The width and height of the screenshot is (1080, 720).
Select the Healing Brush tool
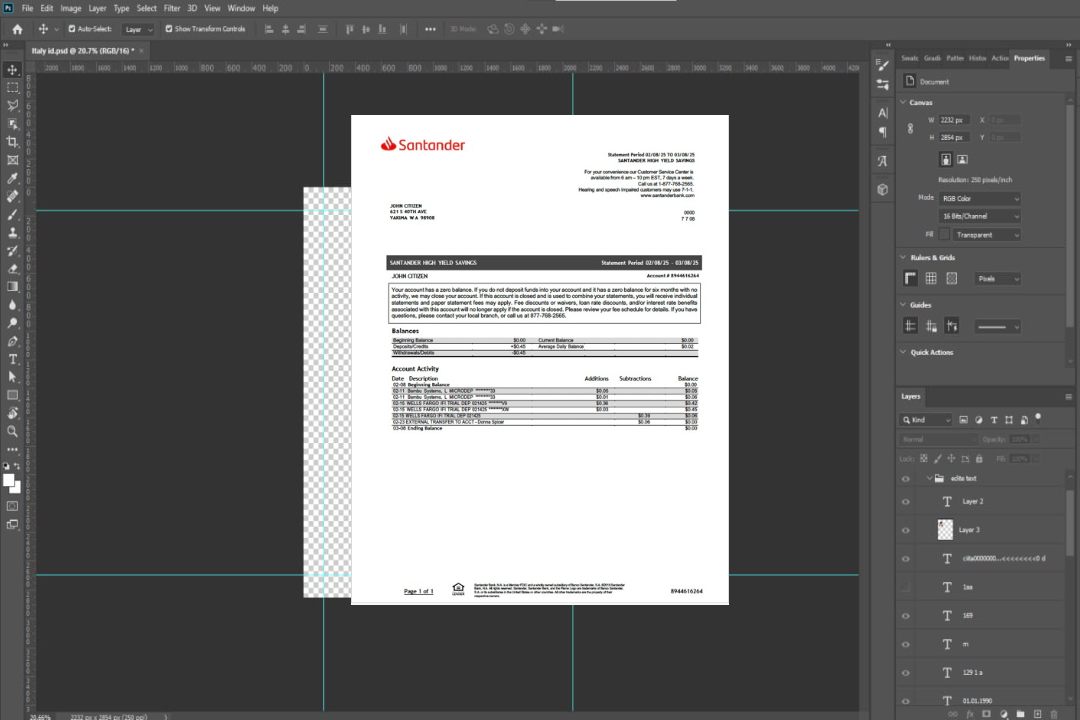click(x=12, y=196)
